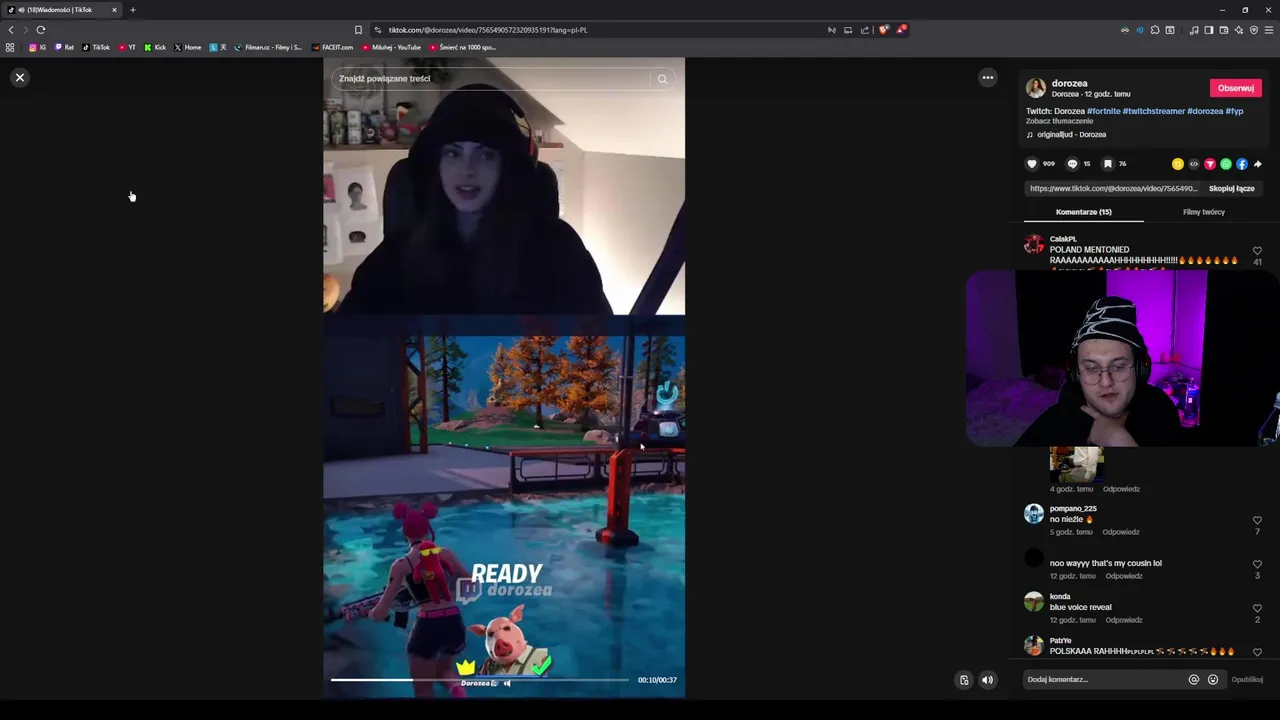Share the video to Facebook

[1241, 164]
